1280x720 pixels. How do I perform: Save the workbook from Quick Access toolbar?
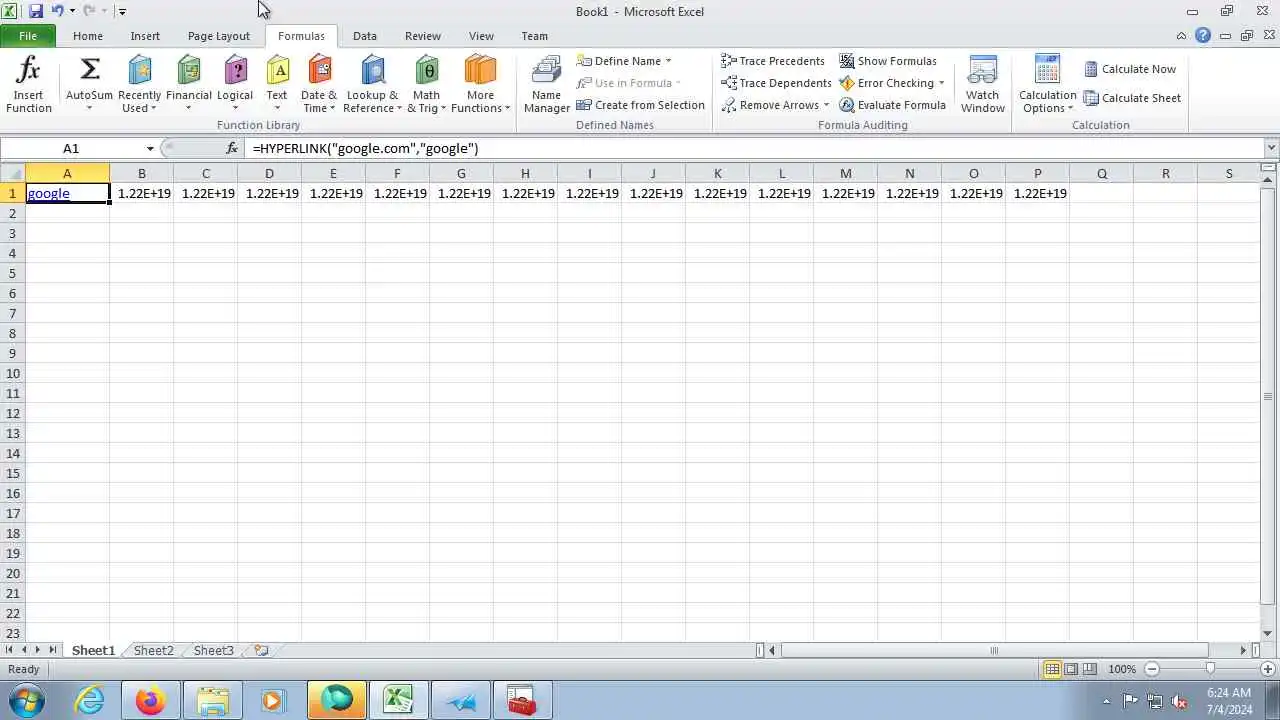point(36,11)
